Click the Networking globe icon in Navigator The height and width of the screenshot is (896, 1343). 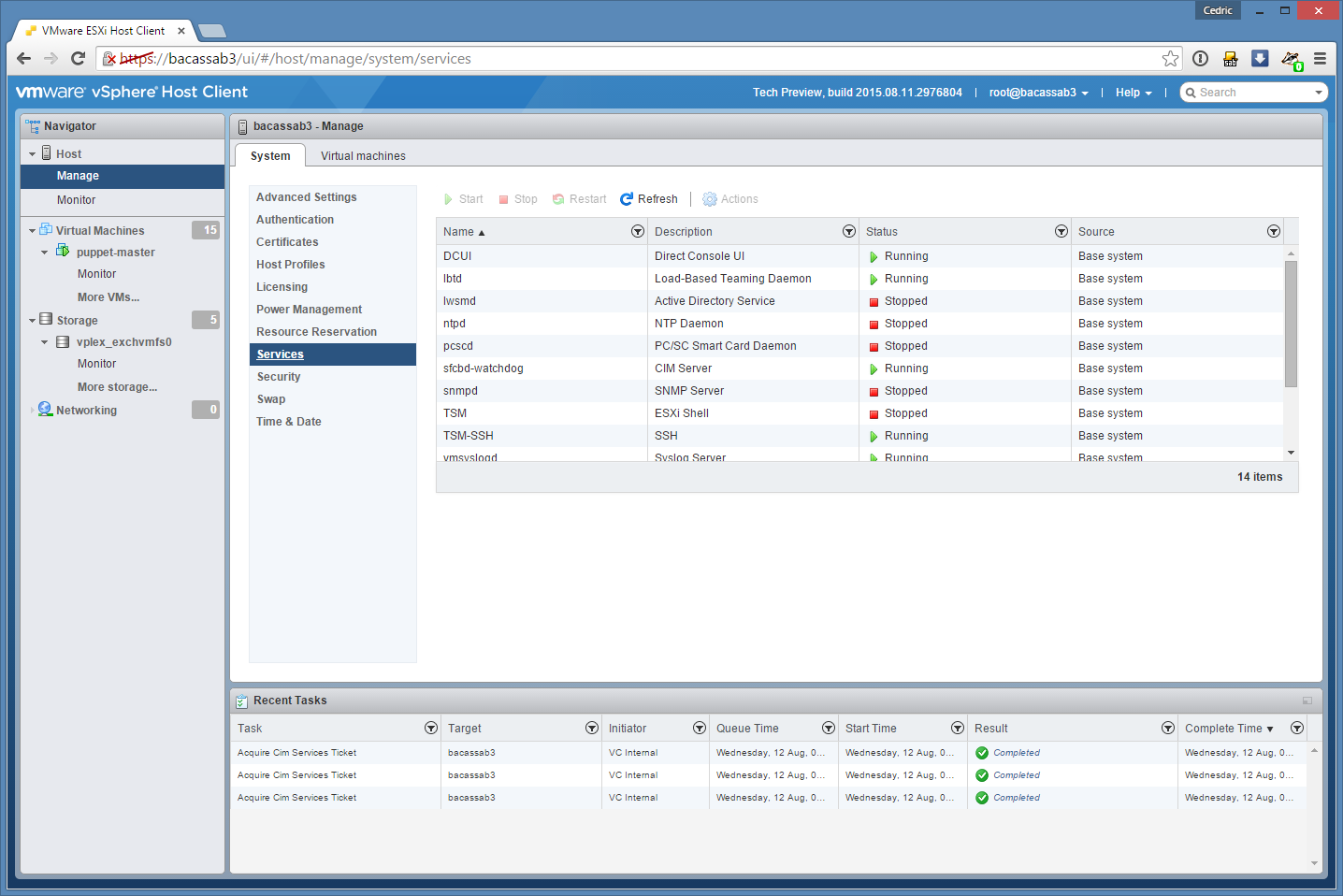point(45,410)
